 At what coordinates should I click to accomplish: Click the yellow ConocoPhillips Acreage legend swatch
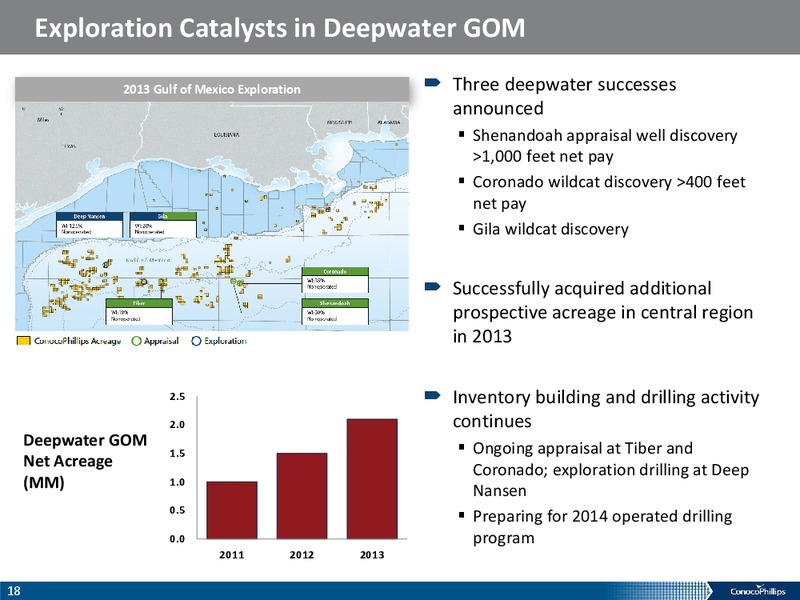[23, 341]
